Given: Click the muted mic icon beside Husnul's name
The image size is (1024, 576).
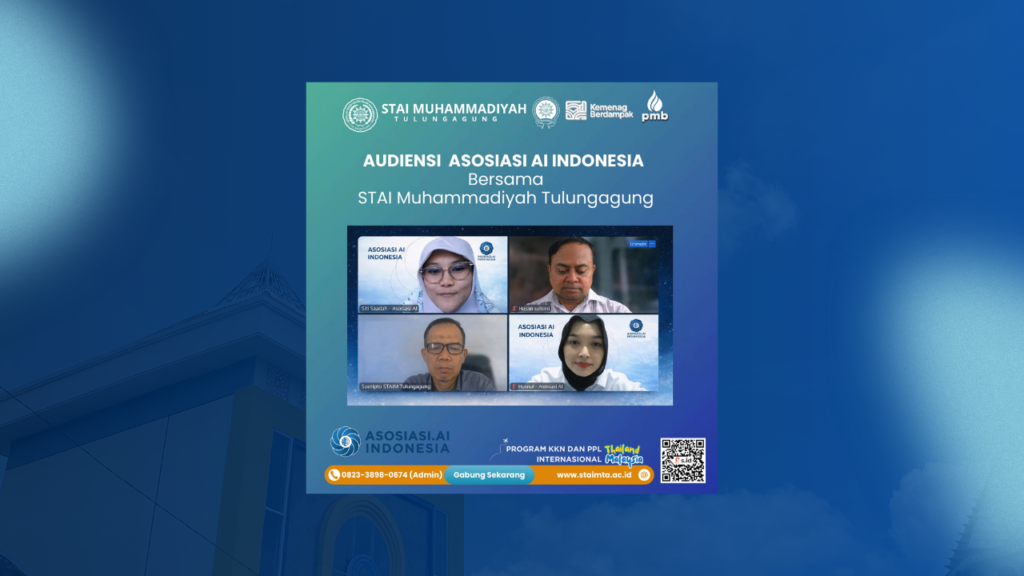Looking at the screenshot, I should (x=514, y=386).
